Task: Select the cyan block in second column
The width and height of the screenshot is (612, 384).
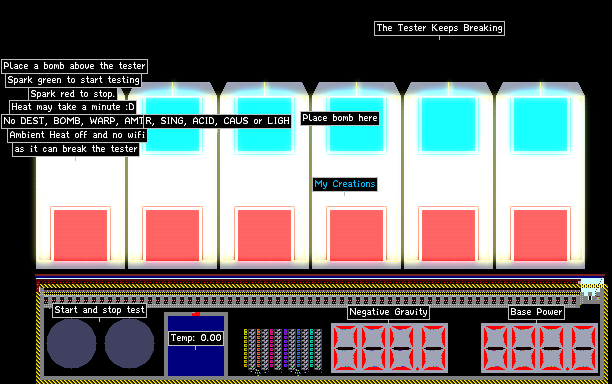Action: point(173,124)
